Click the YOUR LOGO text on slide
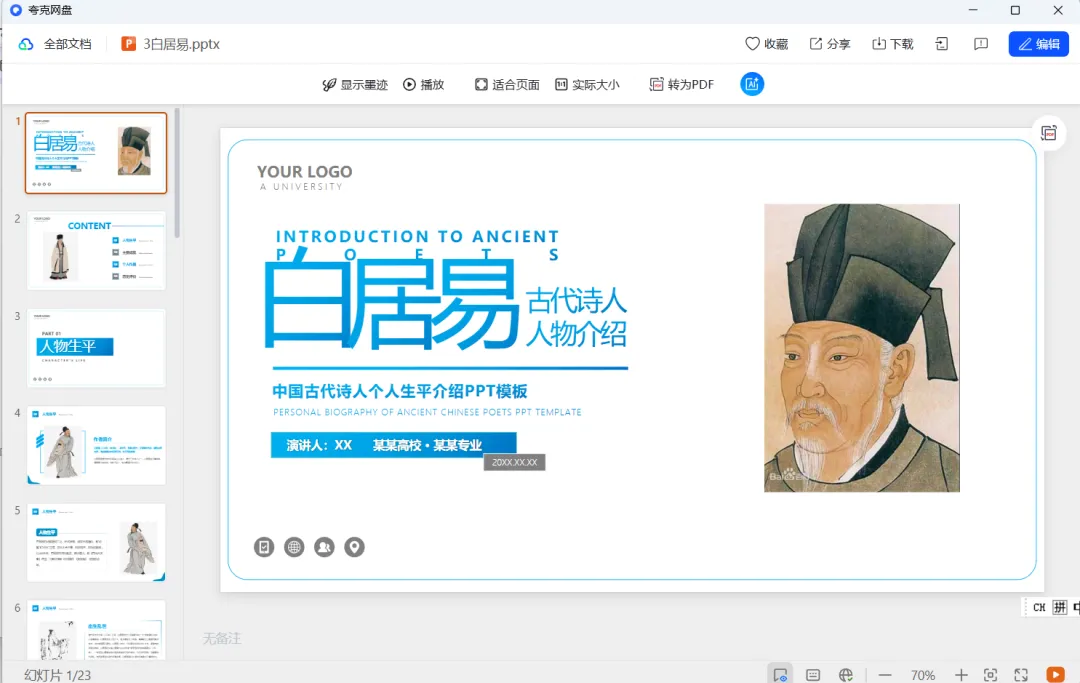1080x683 pixels. click(304, 171)
